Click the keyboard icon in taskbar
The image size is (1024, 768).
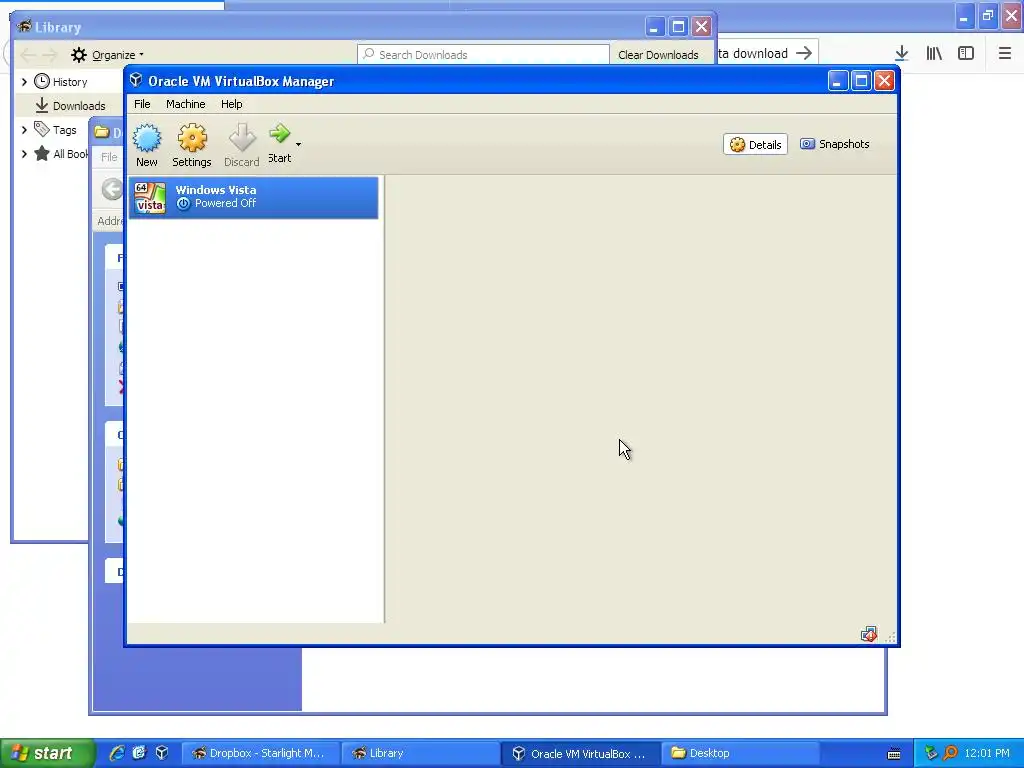click(x=894, y=754)
